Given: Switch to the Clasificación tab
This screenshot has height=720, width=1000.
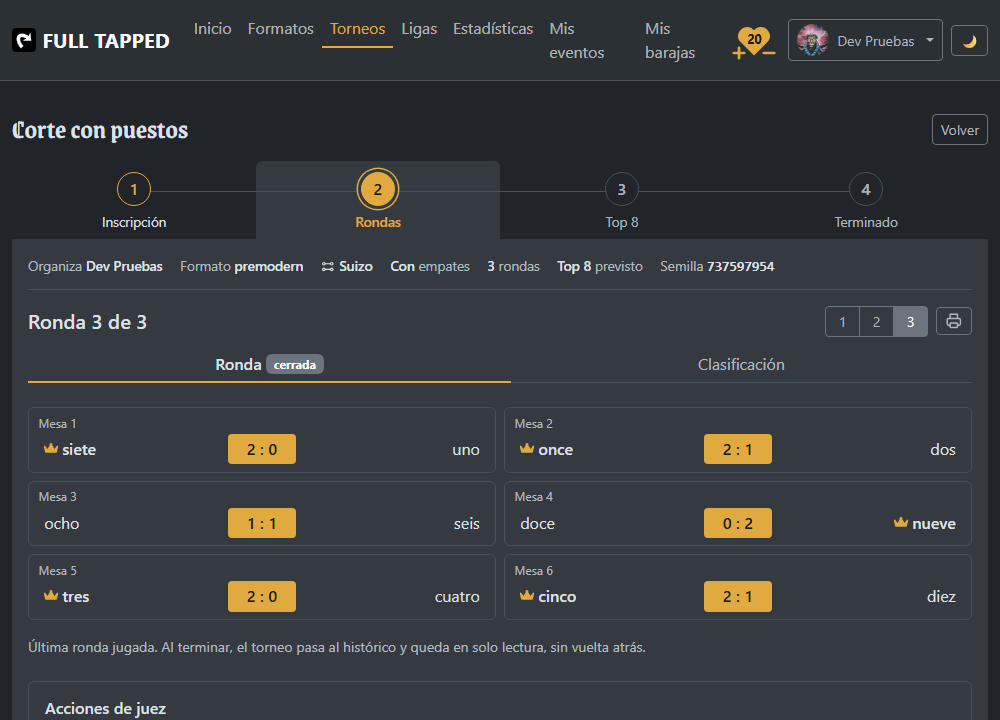Looking at the screenshot, I should (741, 365).
